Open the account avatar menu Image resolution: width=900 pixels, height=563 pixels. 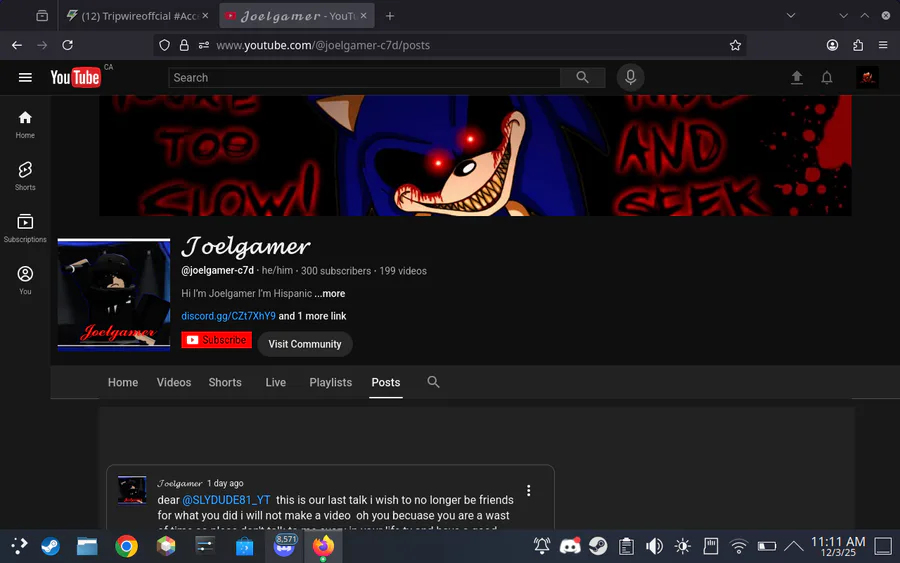click(x=867, y=77)
